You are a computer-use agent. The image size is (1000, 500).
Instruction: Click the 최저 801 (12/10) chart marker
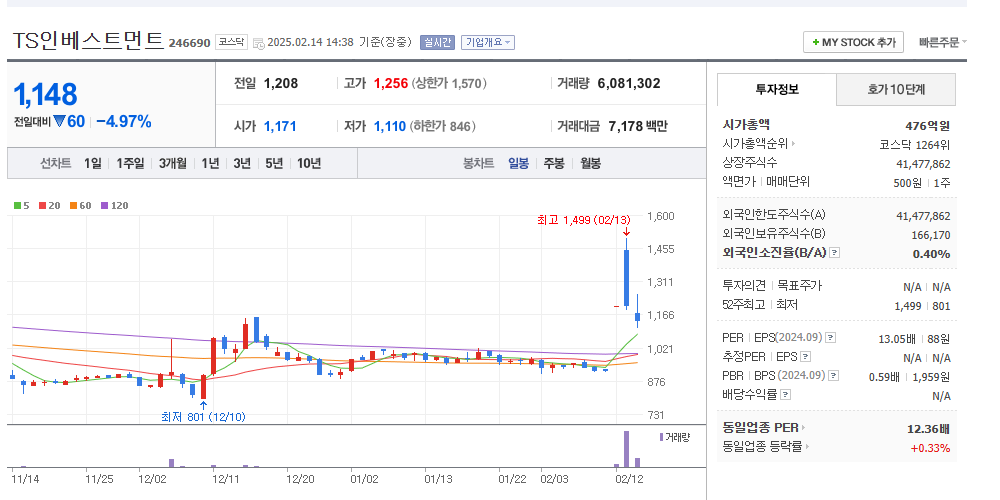click(203, 417)
